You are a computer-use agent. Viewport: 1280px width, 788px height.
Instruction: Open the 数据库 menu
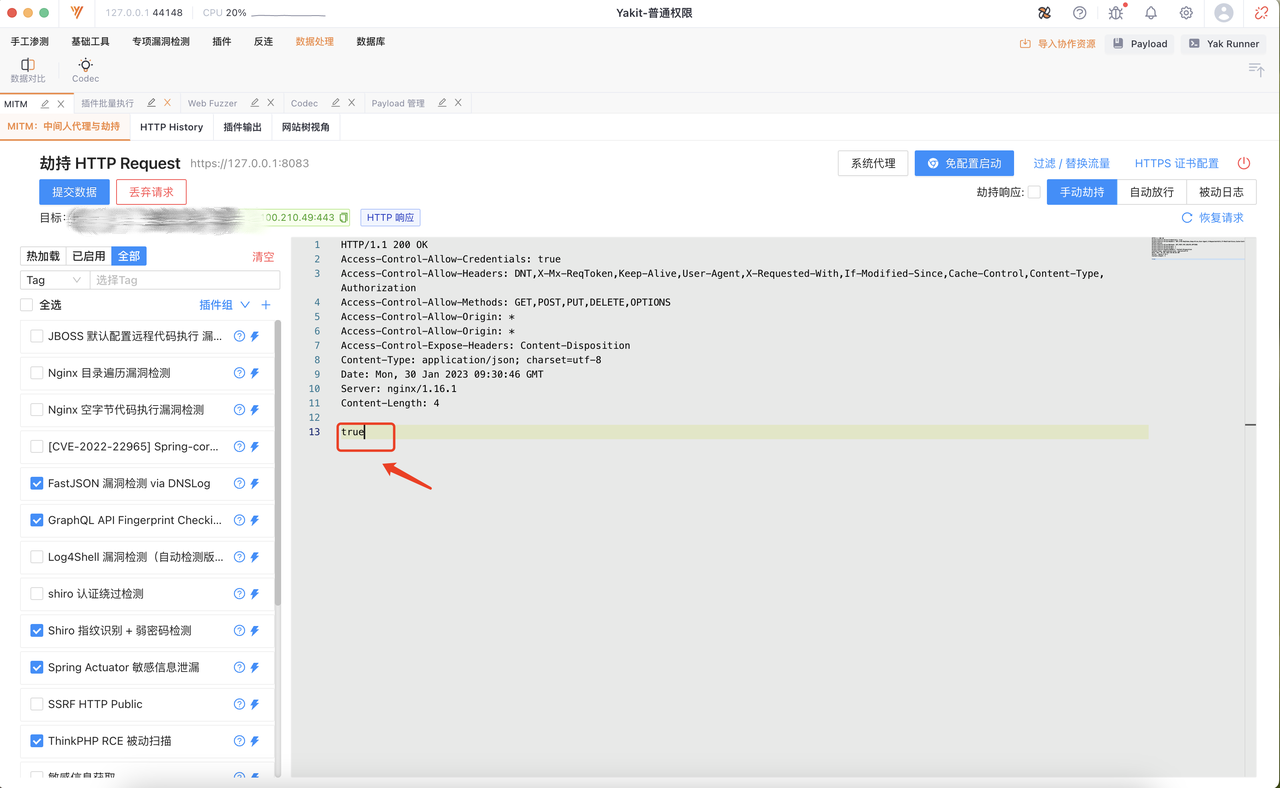[x=371, y=42]
